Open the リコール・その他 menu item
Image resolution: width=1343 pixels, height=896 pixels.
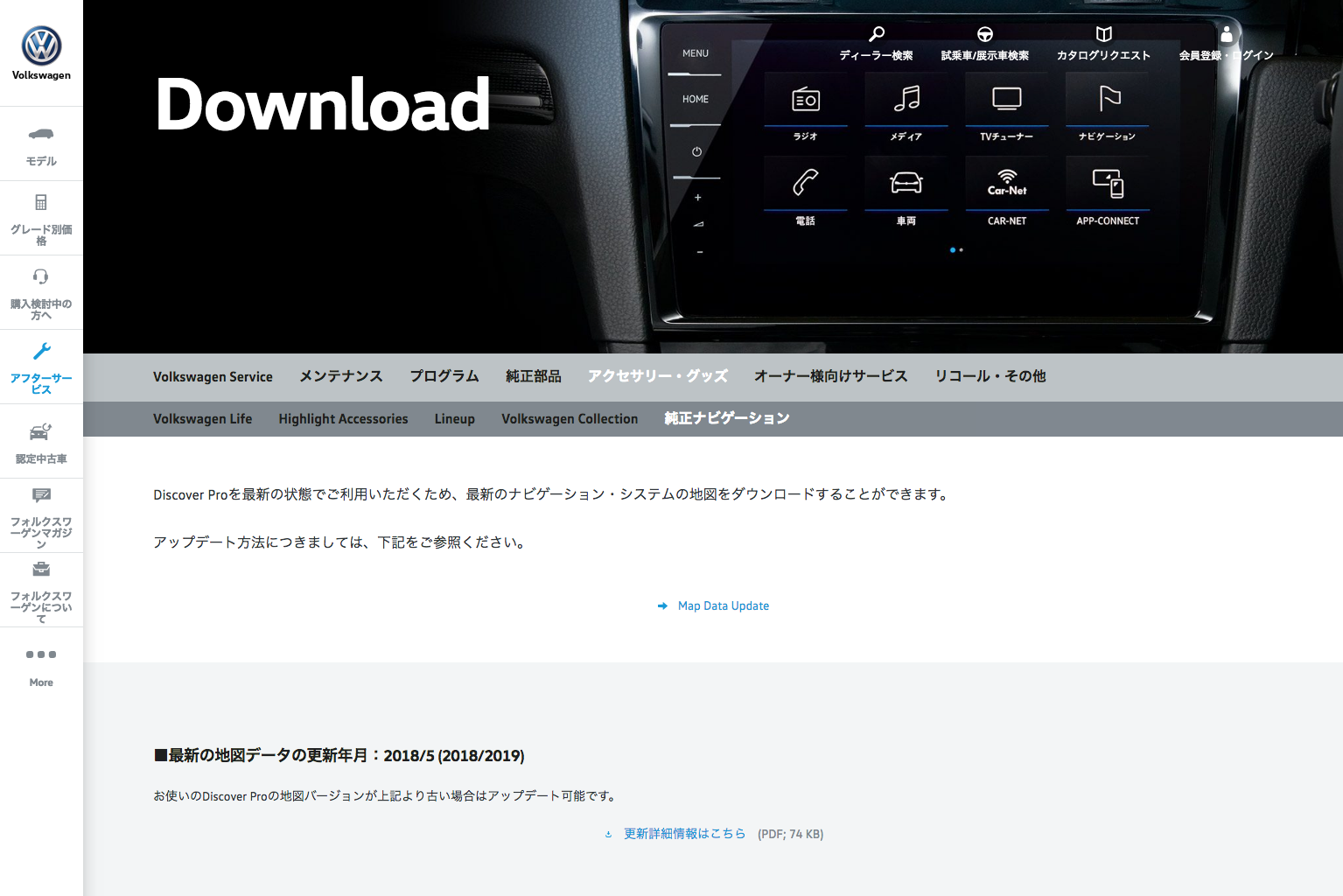tap(990, 376)
